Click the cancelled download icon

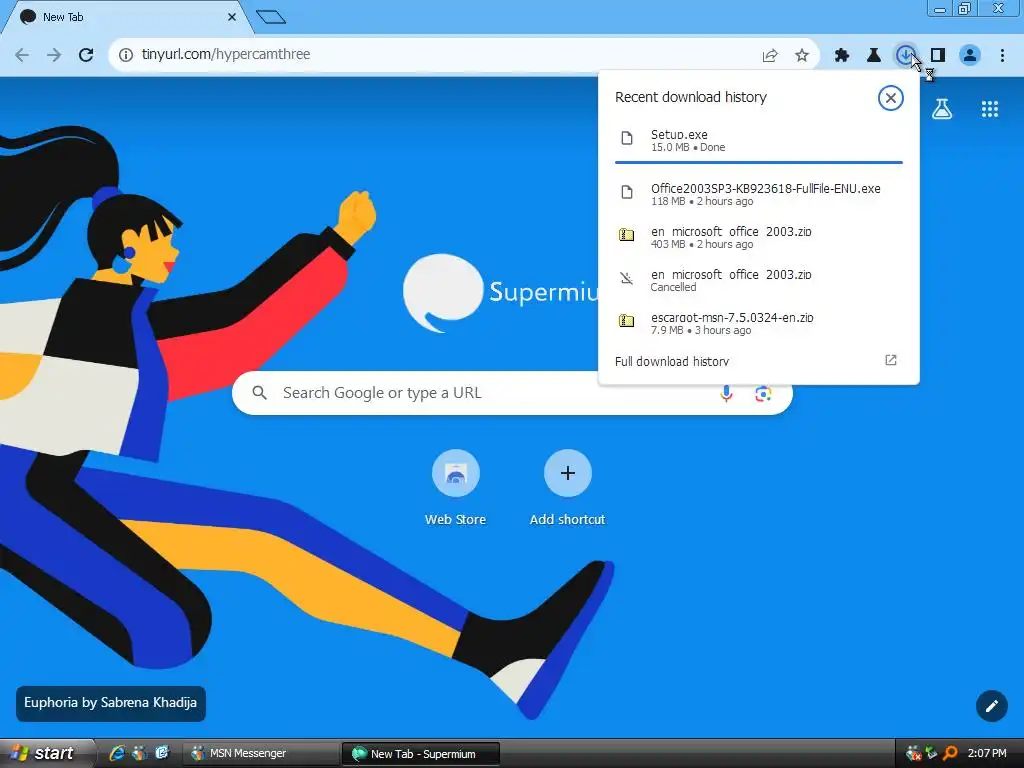627,278
